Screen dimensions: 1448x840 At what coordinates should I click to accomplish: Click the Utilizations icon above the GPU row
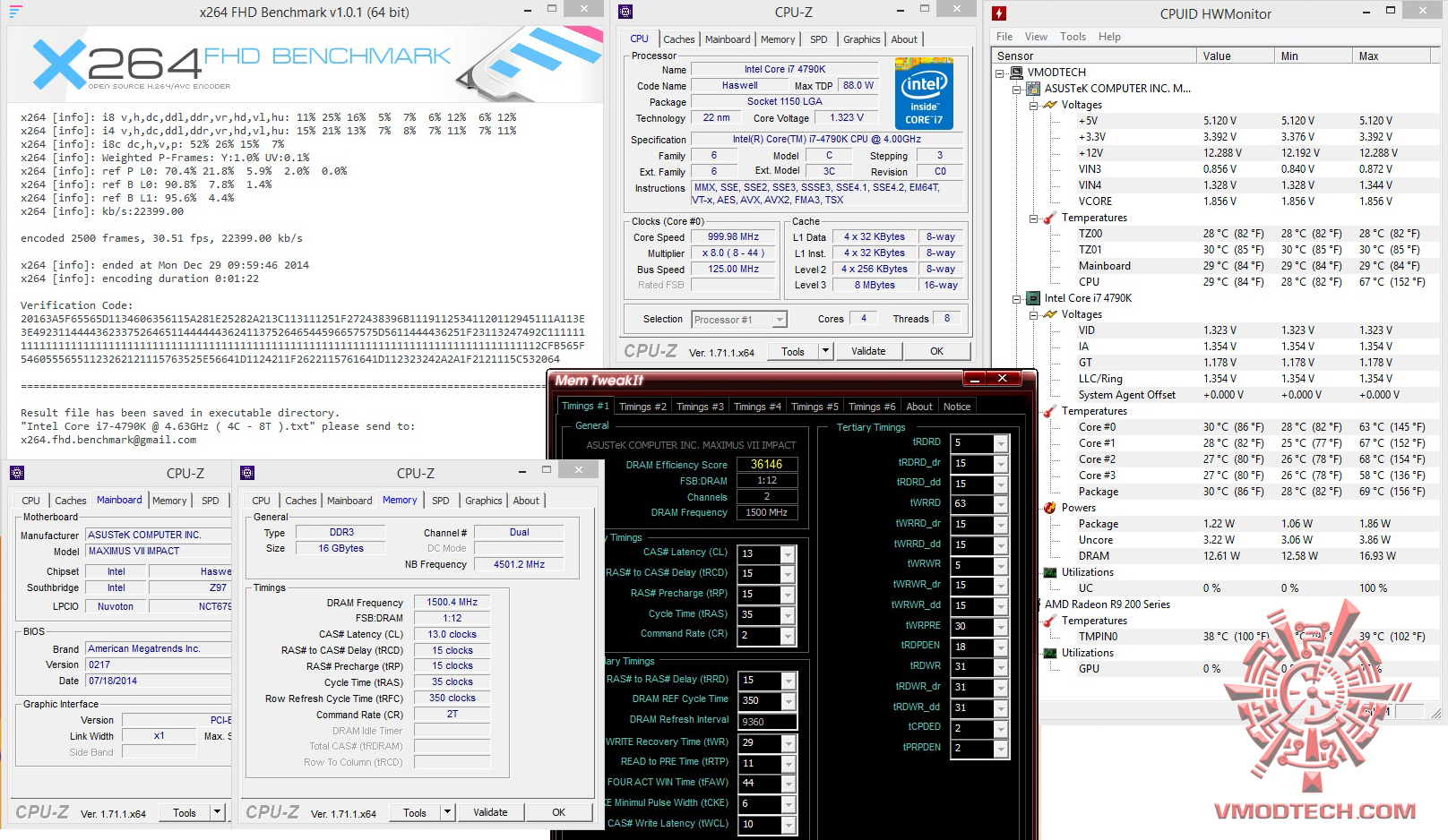point(1050,653)
